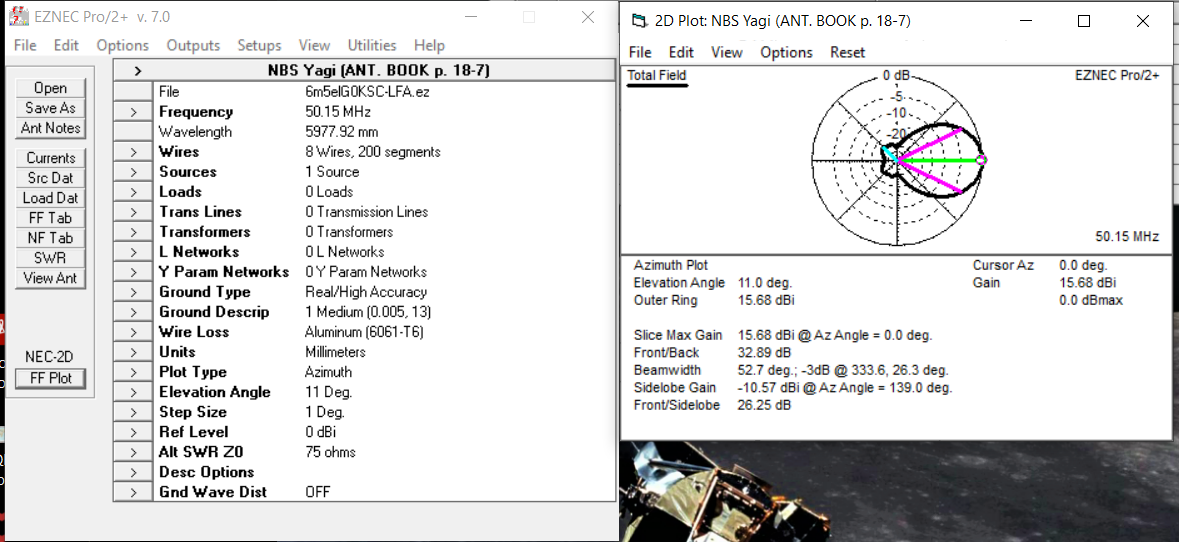Click the View Ant button
This screenshot has width=1179, height=542.
[50, 278]
